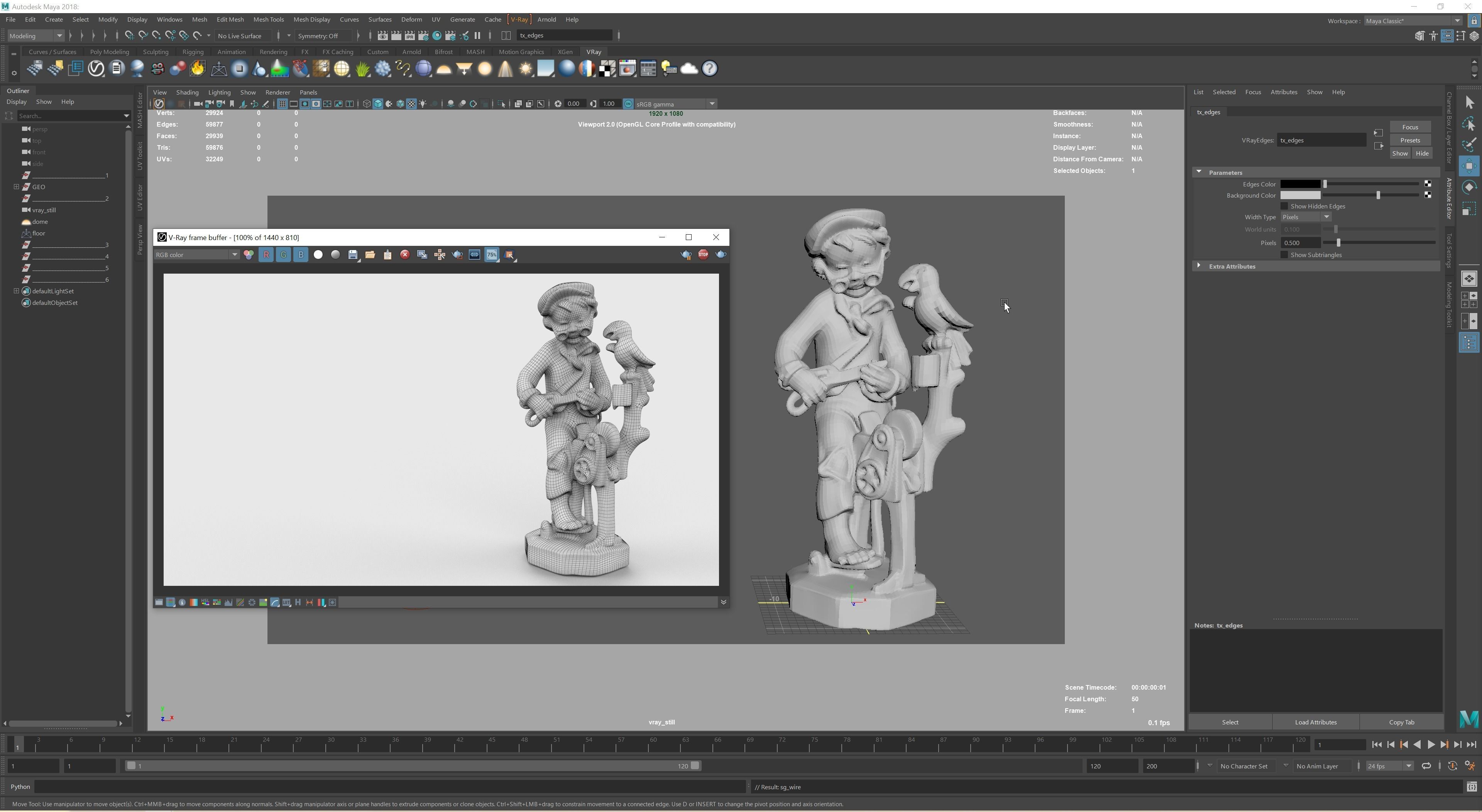Viewport: 1482px width, 812px height.
Task: Enable Show Subtriangles checkbox
Action: click(x=1284, y=255)
